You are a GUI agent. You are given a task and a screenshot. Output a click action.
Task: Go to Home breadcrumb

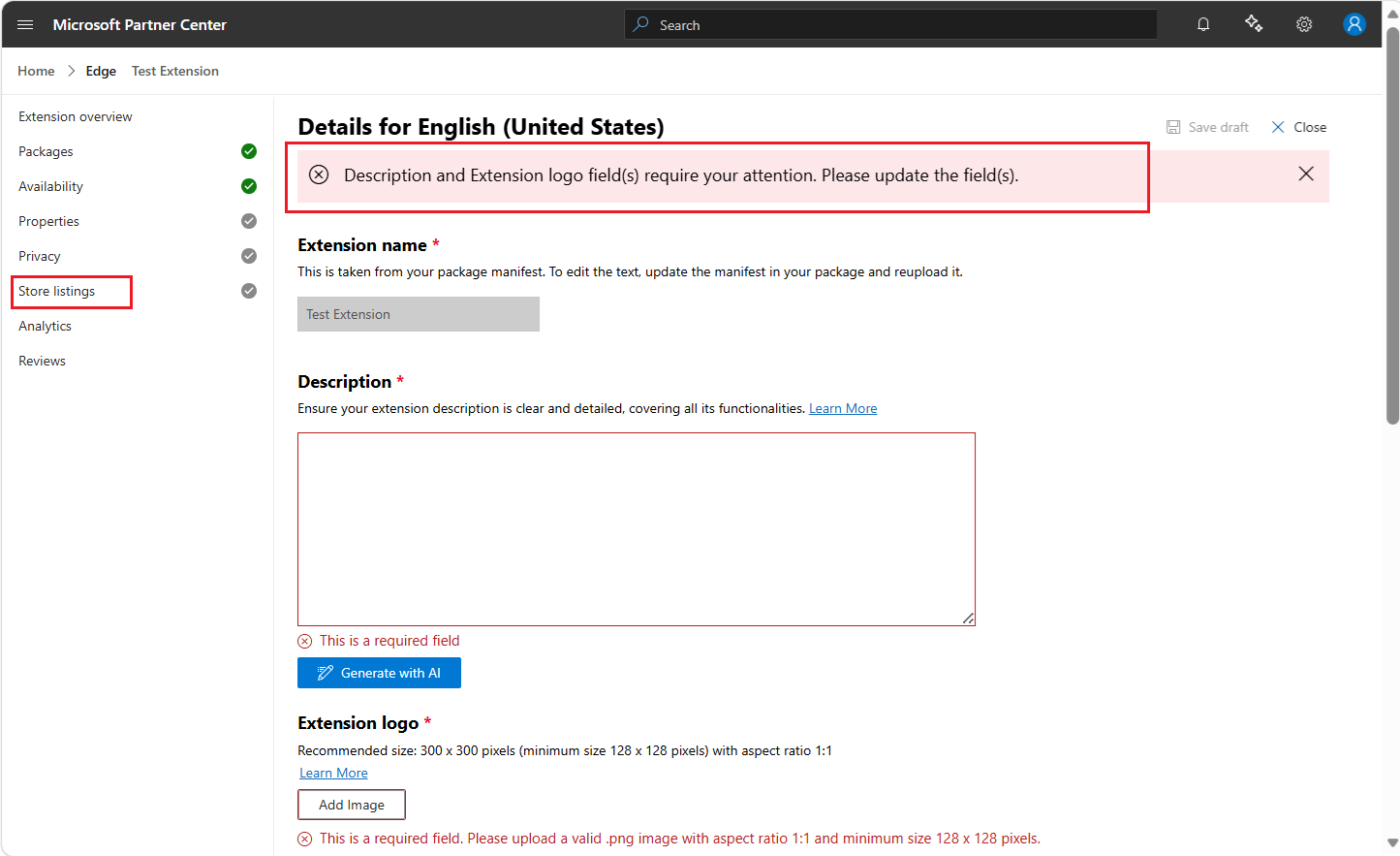[x=36, y=71]
